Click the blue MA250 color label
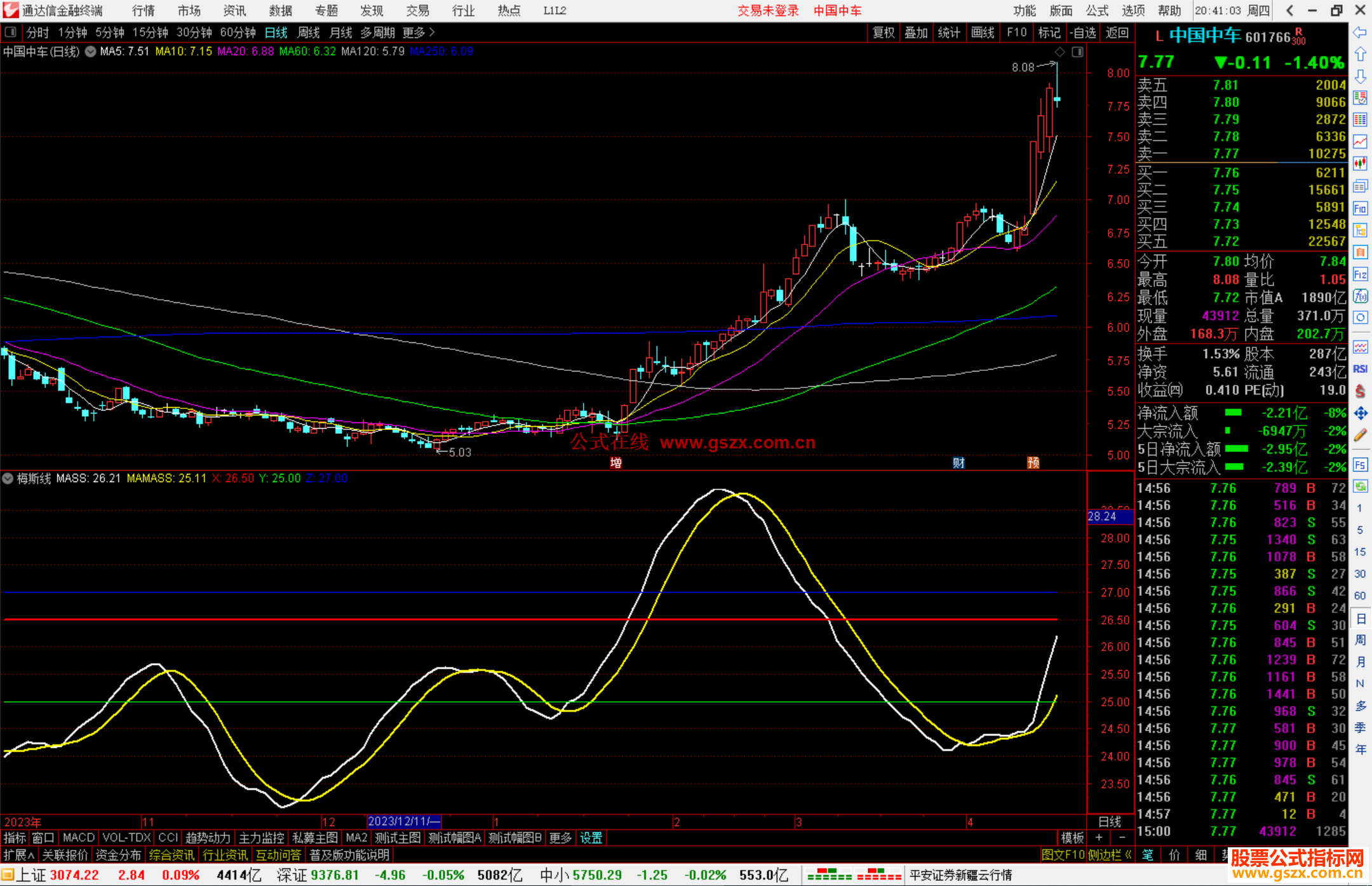This screenshot has width=1372, height=886. (x=441, y=51)
